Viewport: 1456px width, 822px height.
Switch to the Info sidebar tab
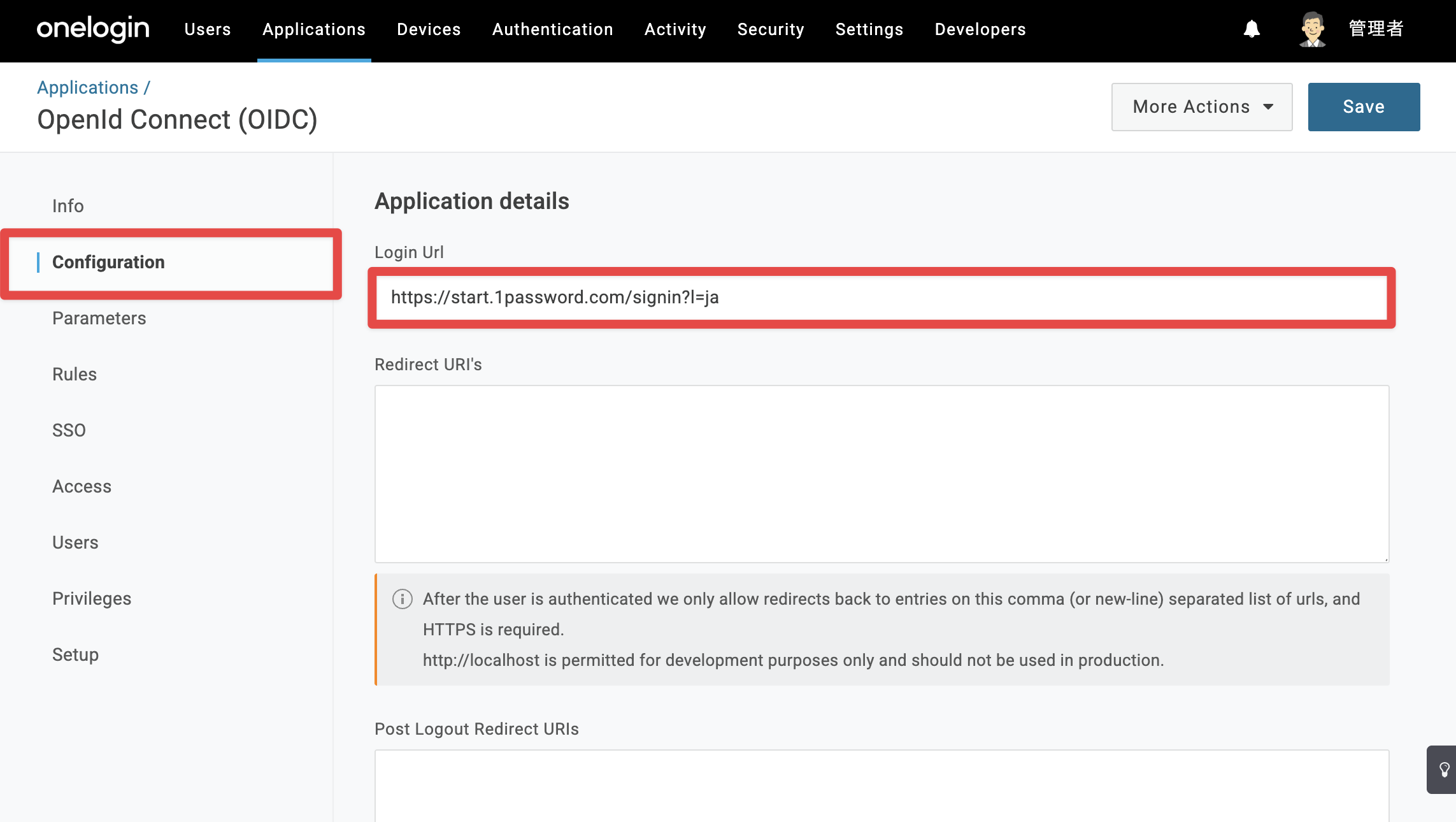pos(68,206)
